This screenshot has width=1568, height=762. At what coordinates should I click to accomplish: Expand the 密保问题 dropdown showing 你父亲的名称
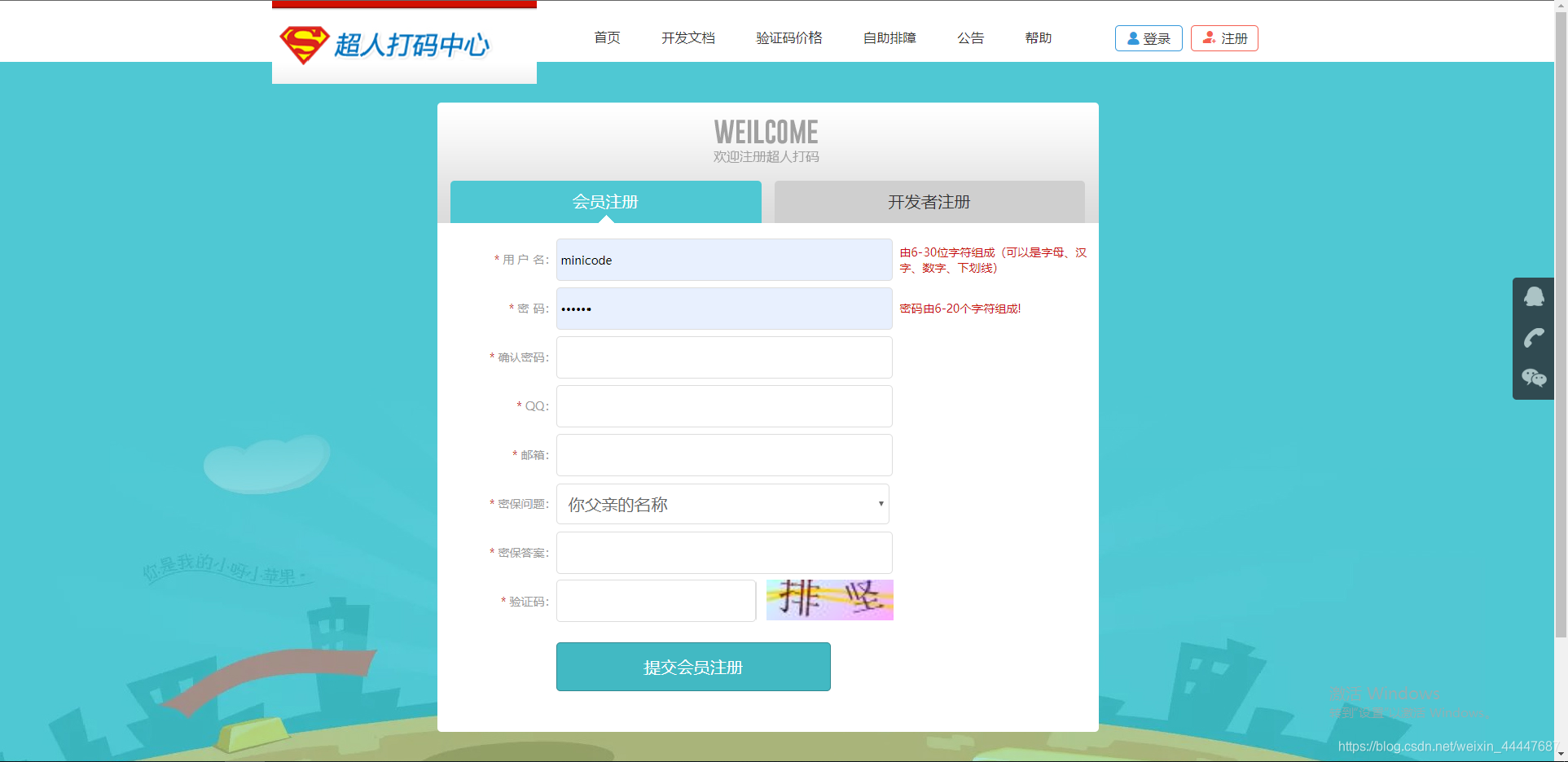tap(723, 504)
